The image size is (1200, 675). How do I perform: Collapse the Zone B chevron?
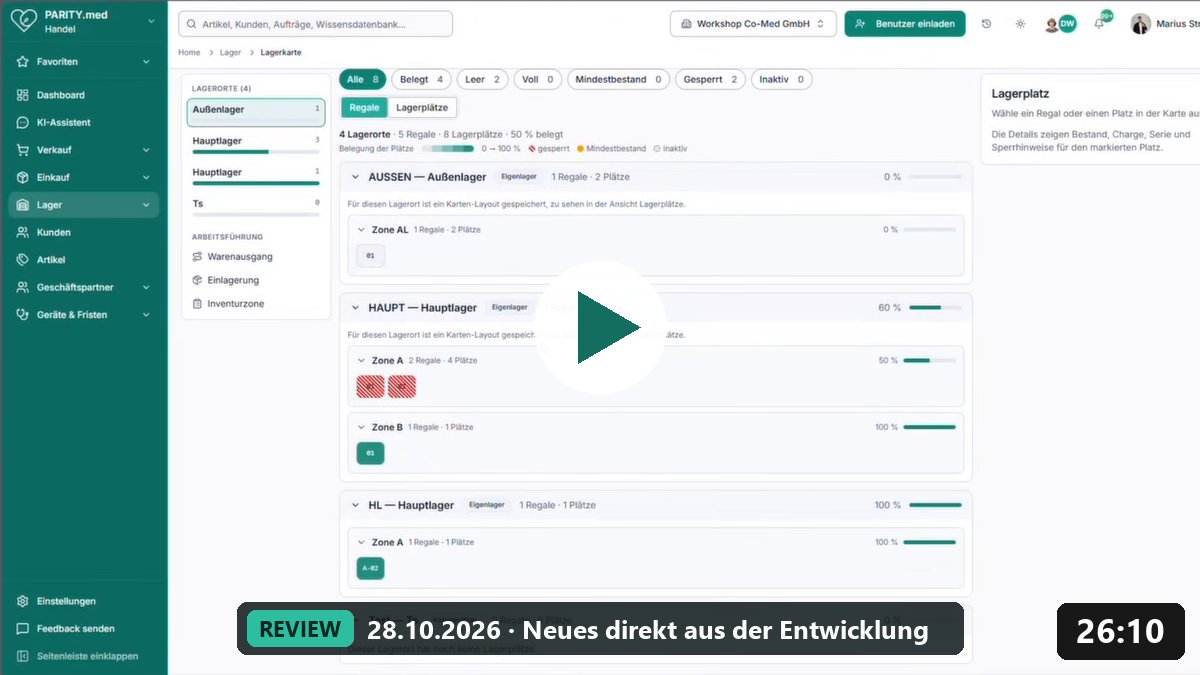click(x=362, y=427)
